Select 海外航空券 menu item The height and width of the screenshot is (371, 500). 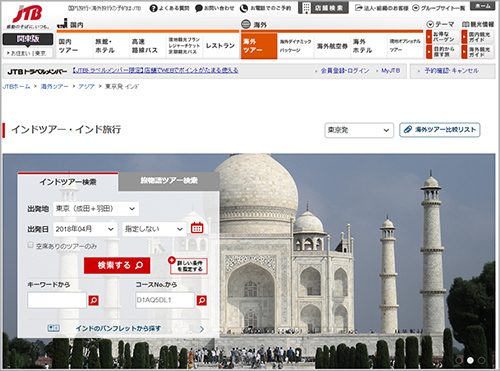[332, 46]
